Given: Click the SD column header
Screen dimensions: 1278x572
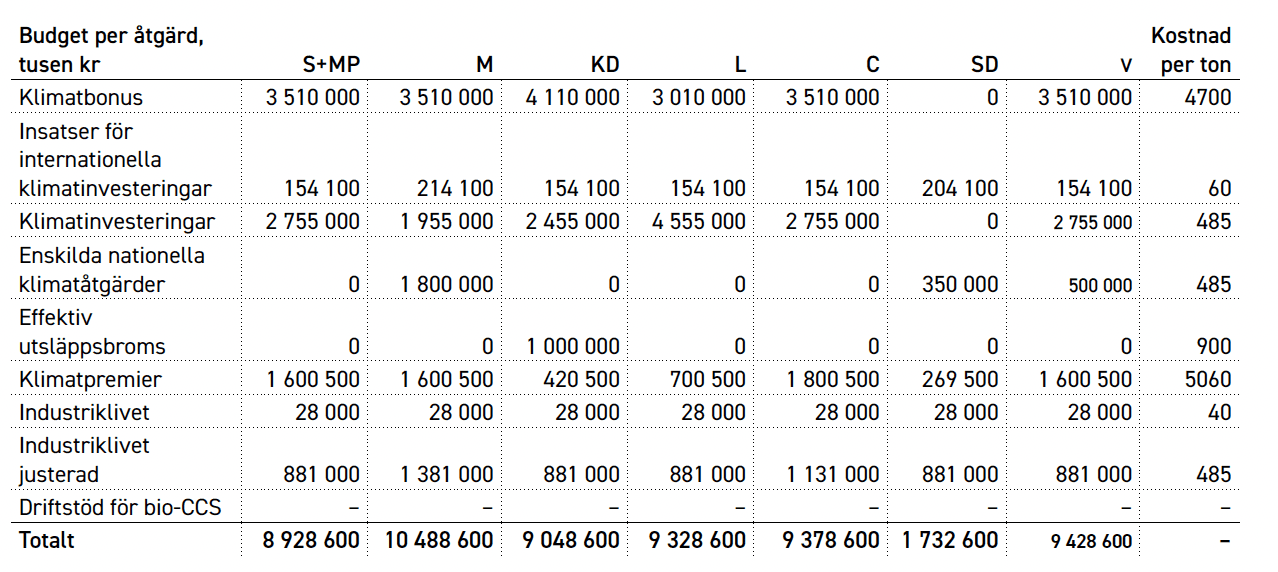Looking at the screenshot, I should point(985,65).
